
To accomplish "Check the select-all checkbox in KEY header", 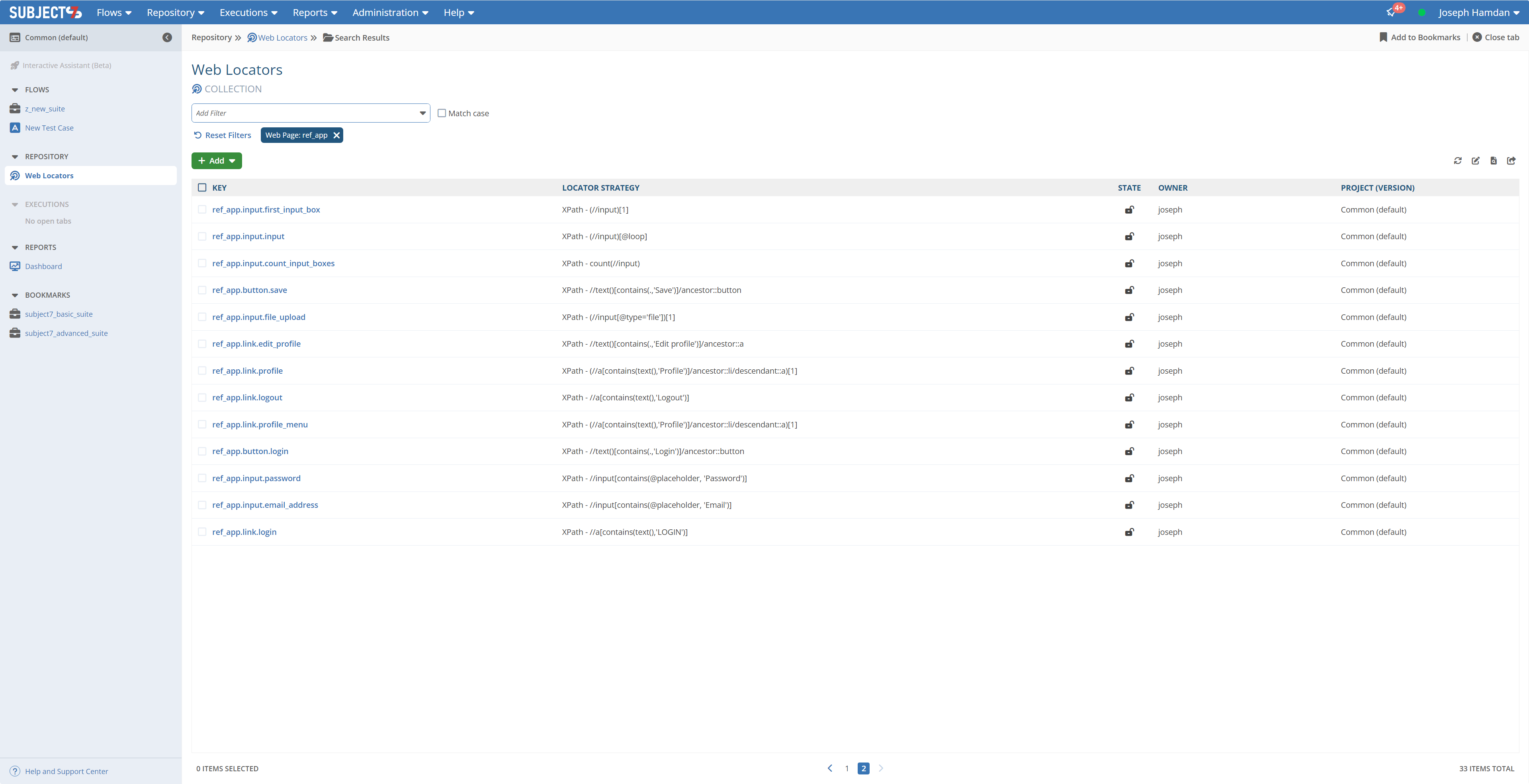I will pos(202,187).
